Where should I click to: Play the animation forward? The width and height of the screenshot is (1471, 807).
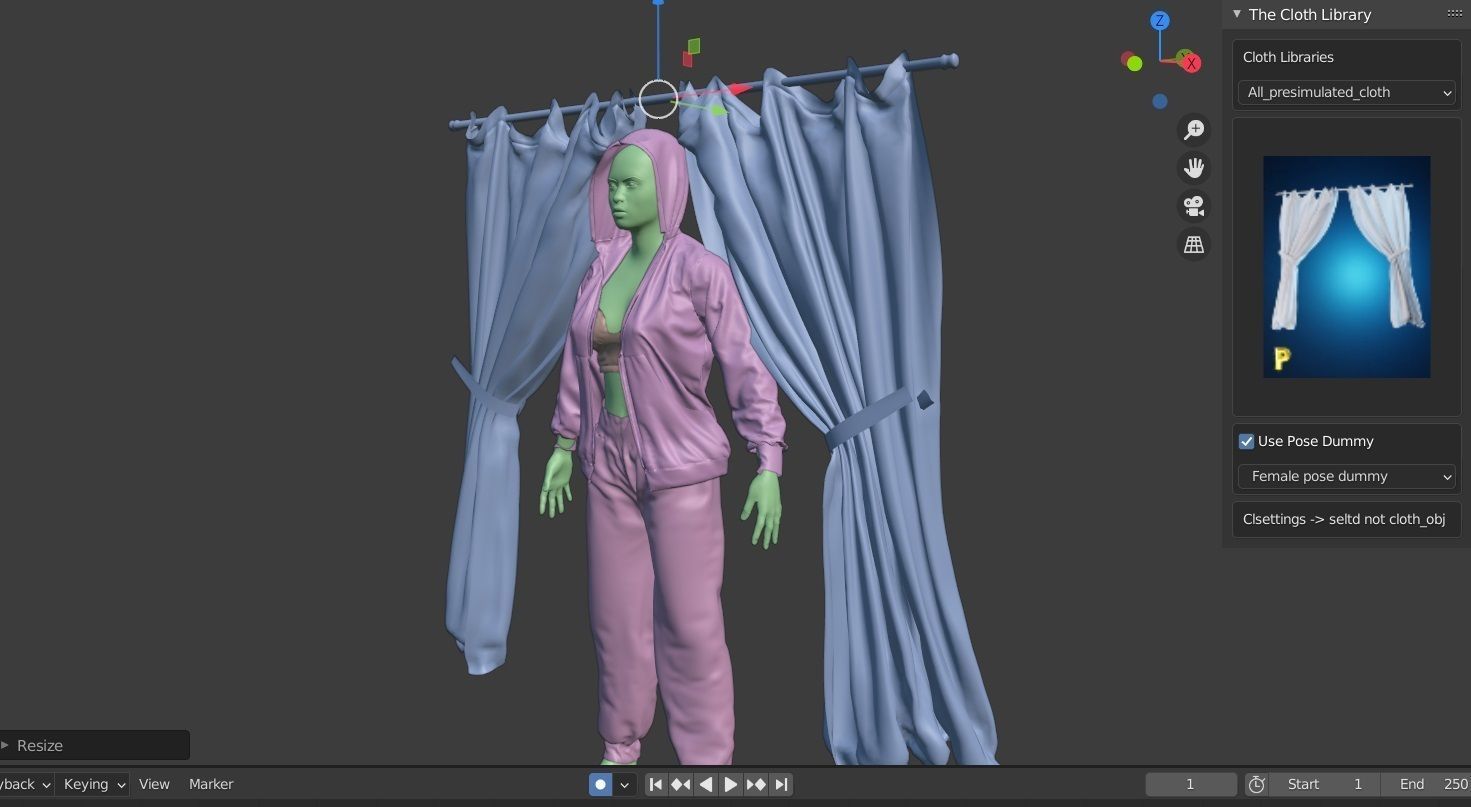(731, 785)
